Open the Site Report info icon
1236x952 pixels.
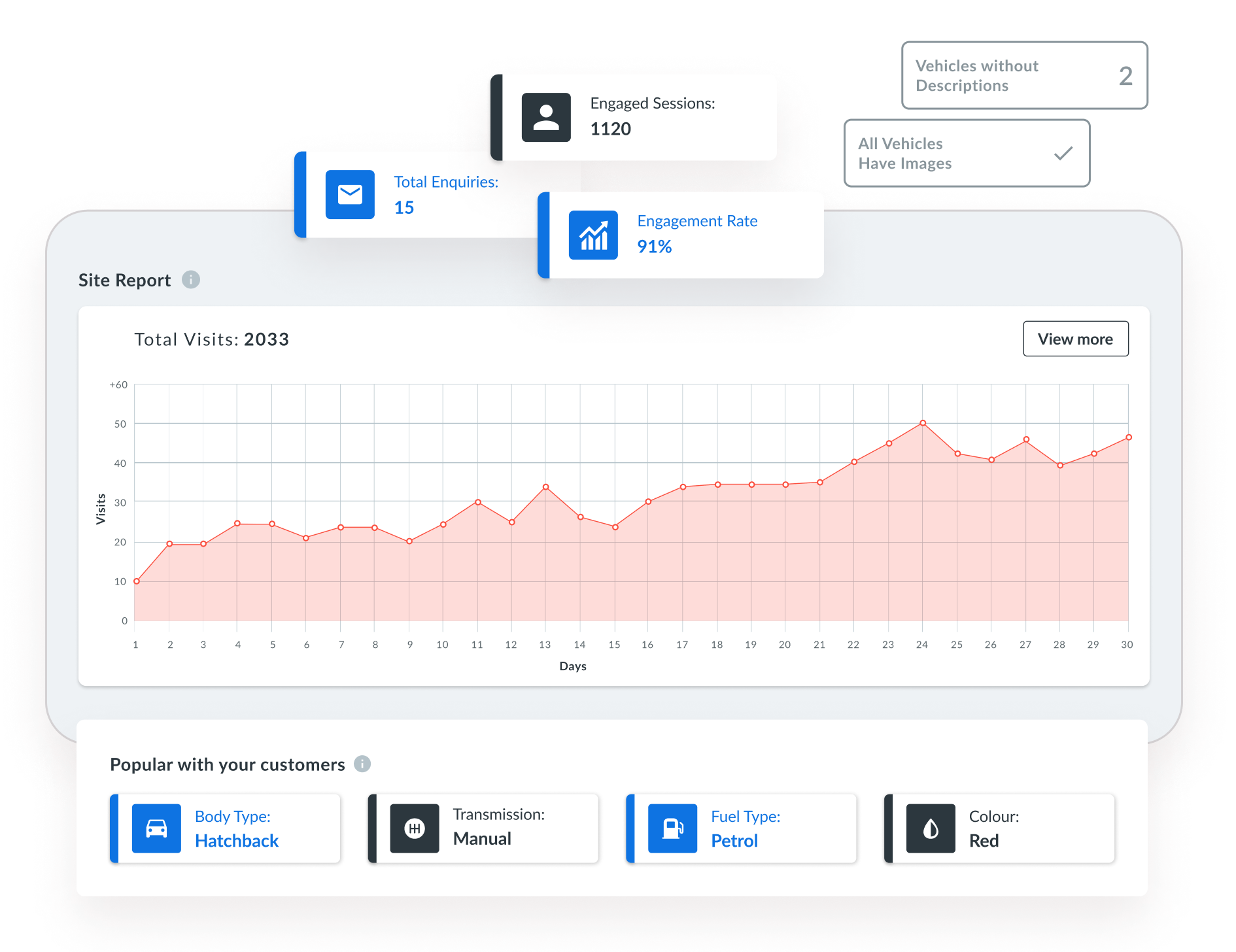point(191,280)
